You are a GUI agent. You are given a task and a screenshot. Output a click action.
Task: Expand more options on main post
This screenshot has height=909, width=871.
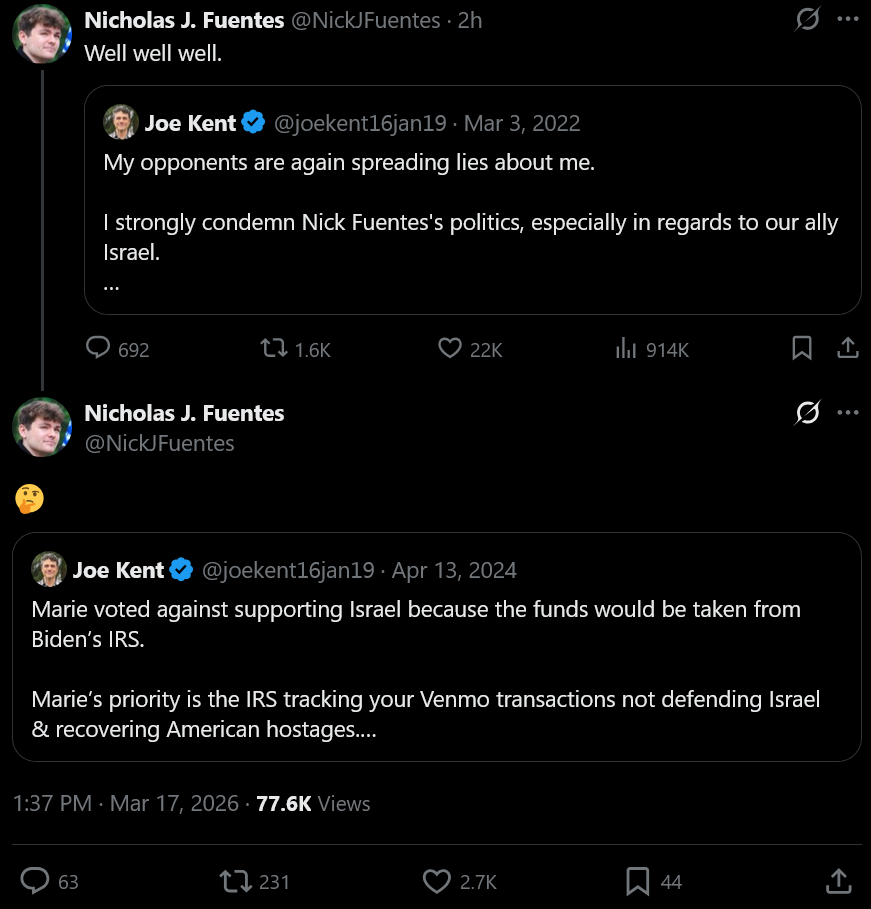click(847, 413)
